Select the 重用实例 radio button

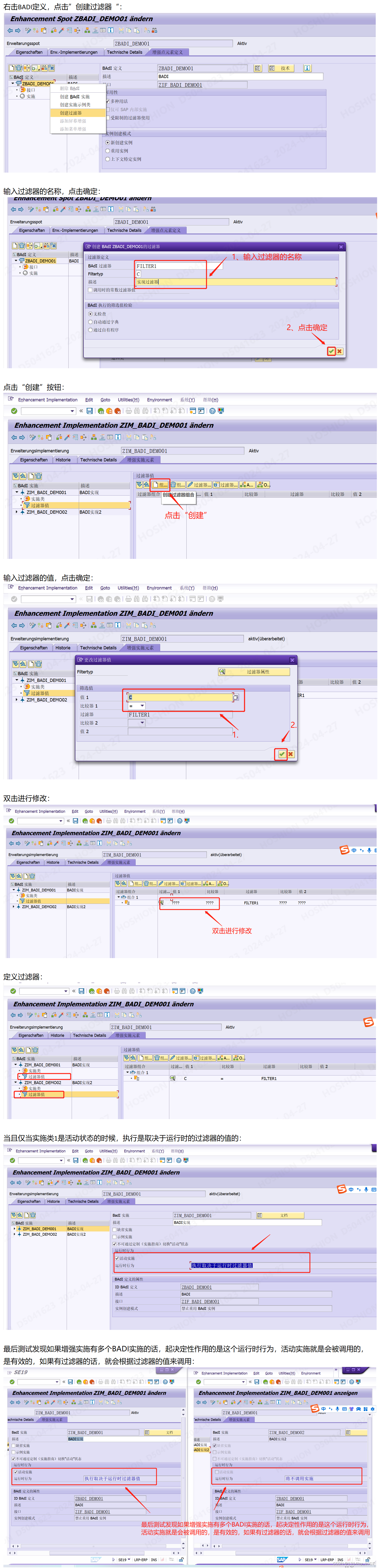pos(108,150)
